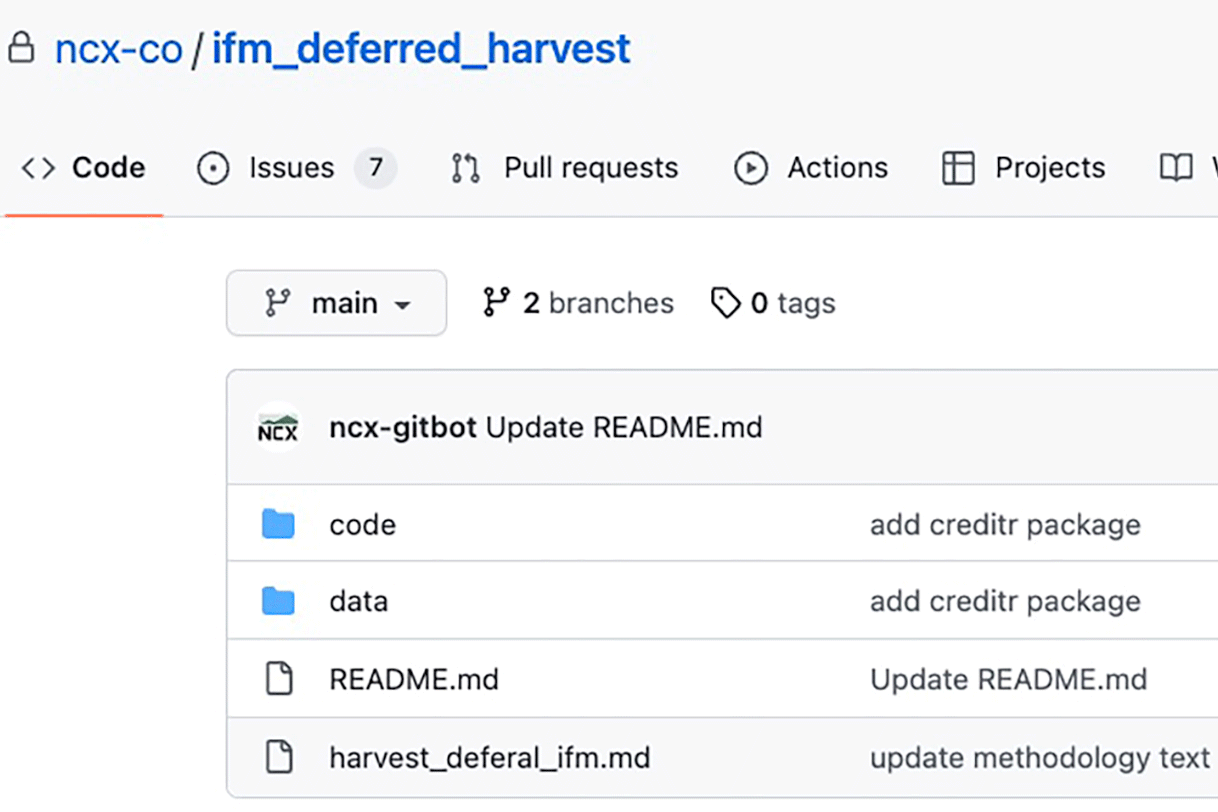Image resolution: width=1218 pixels, height=812 pixels.
Task: View the 2 branches list
Action: pos(578,303)
